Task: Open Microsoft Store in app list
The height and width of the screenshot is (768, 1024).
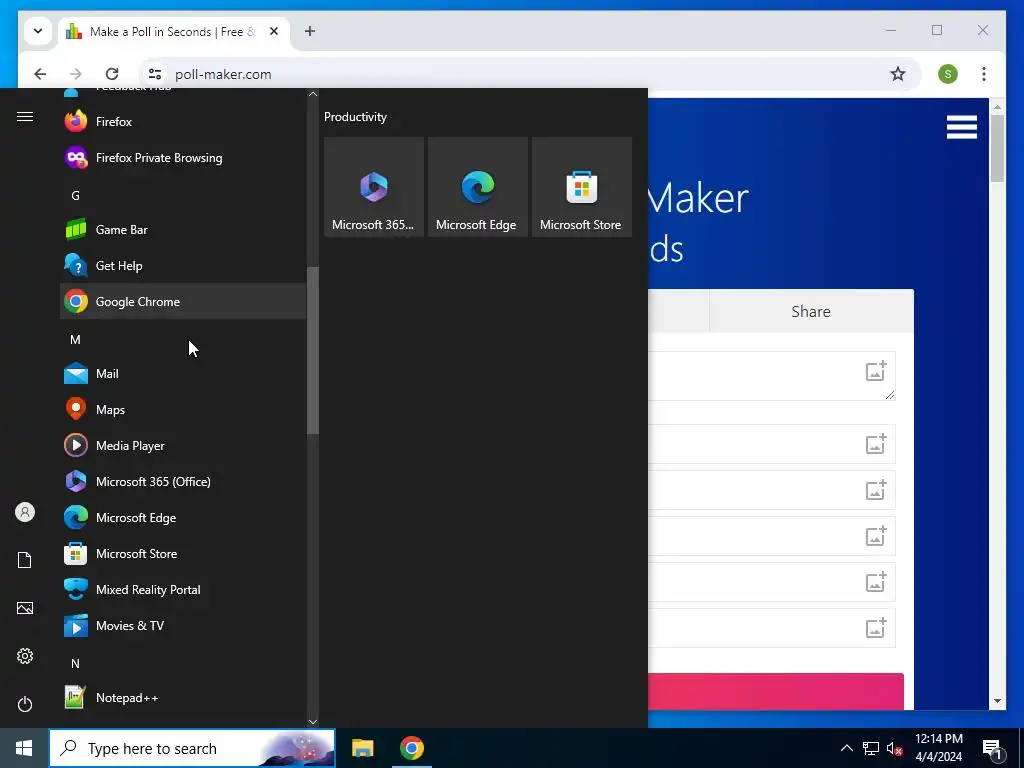Action: click(183, 554)
